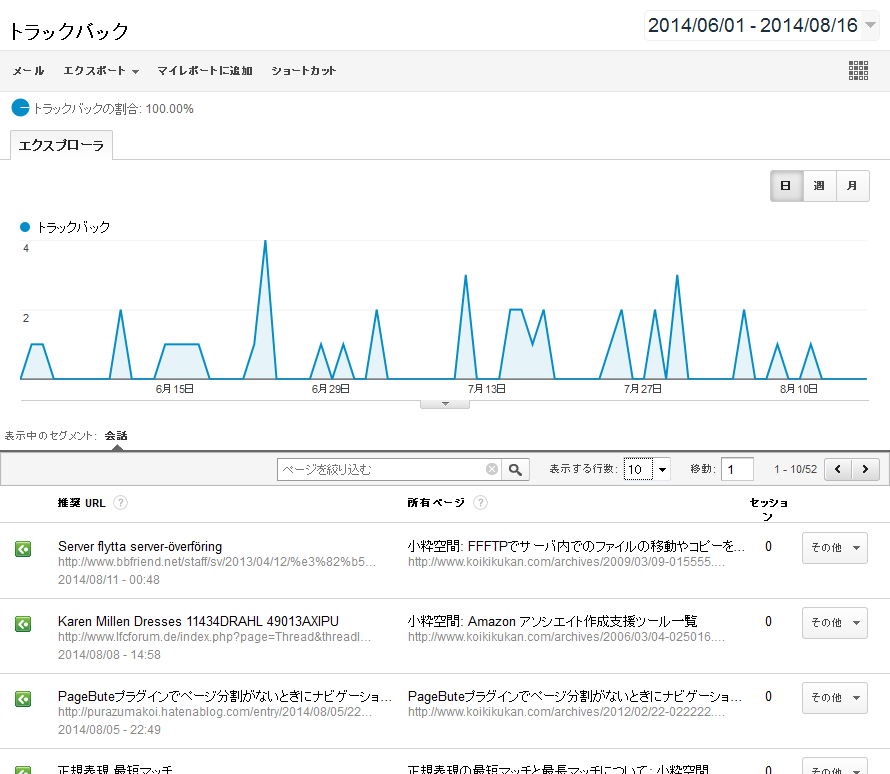This screenshot has height=774, width=890.
Task: Click the timestamp 2014/08/08 - 14:58
Action: 109,655
